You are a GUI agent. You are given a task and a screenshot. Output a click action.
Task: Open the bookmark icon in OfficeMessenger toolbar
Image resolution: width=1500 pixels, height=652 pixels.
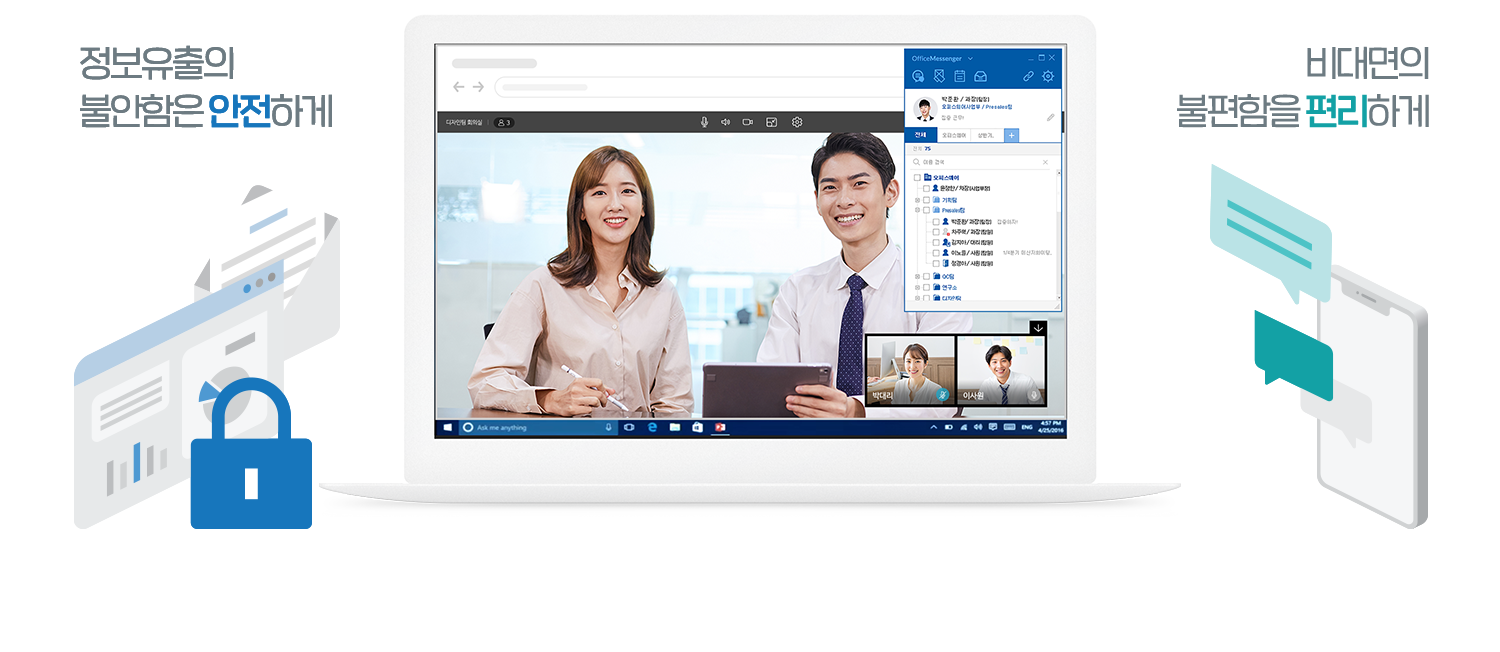click(939, 76)
